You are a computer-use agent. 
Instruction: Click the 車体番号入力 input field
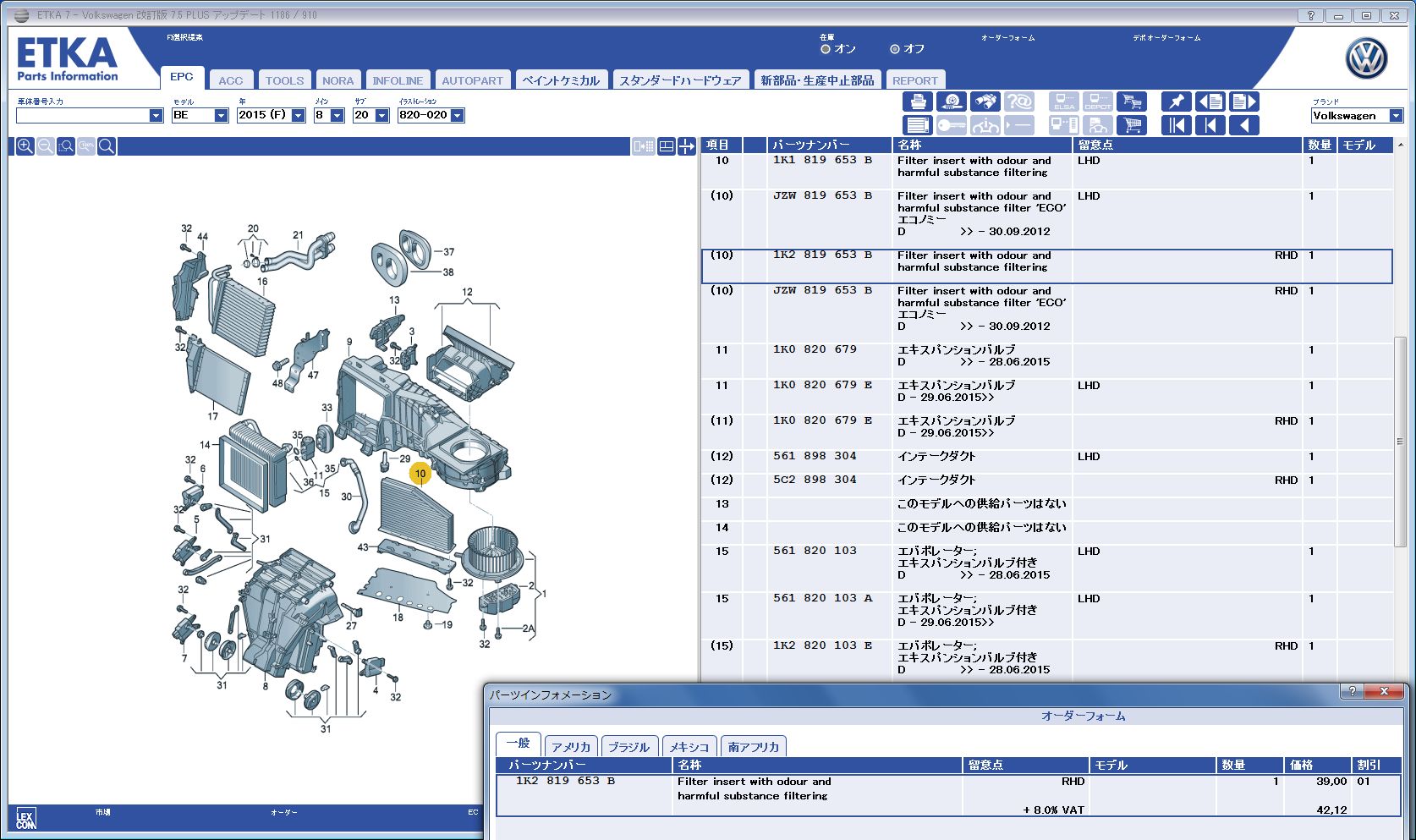(x=83, y=115)
